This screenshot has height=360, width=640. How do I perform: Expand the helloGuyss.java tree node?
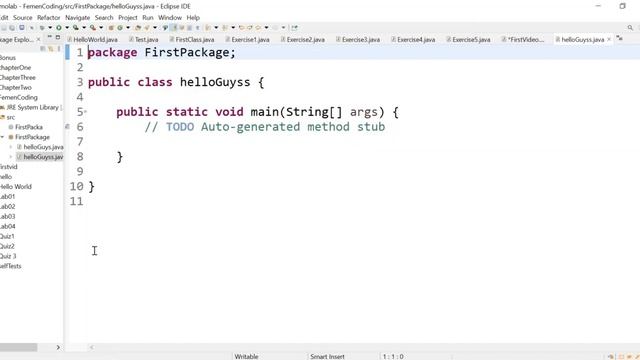[11, 157]
